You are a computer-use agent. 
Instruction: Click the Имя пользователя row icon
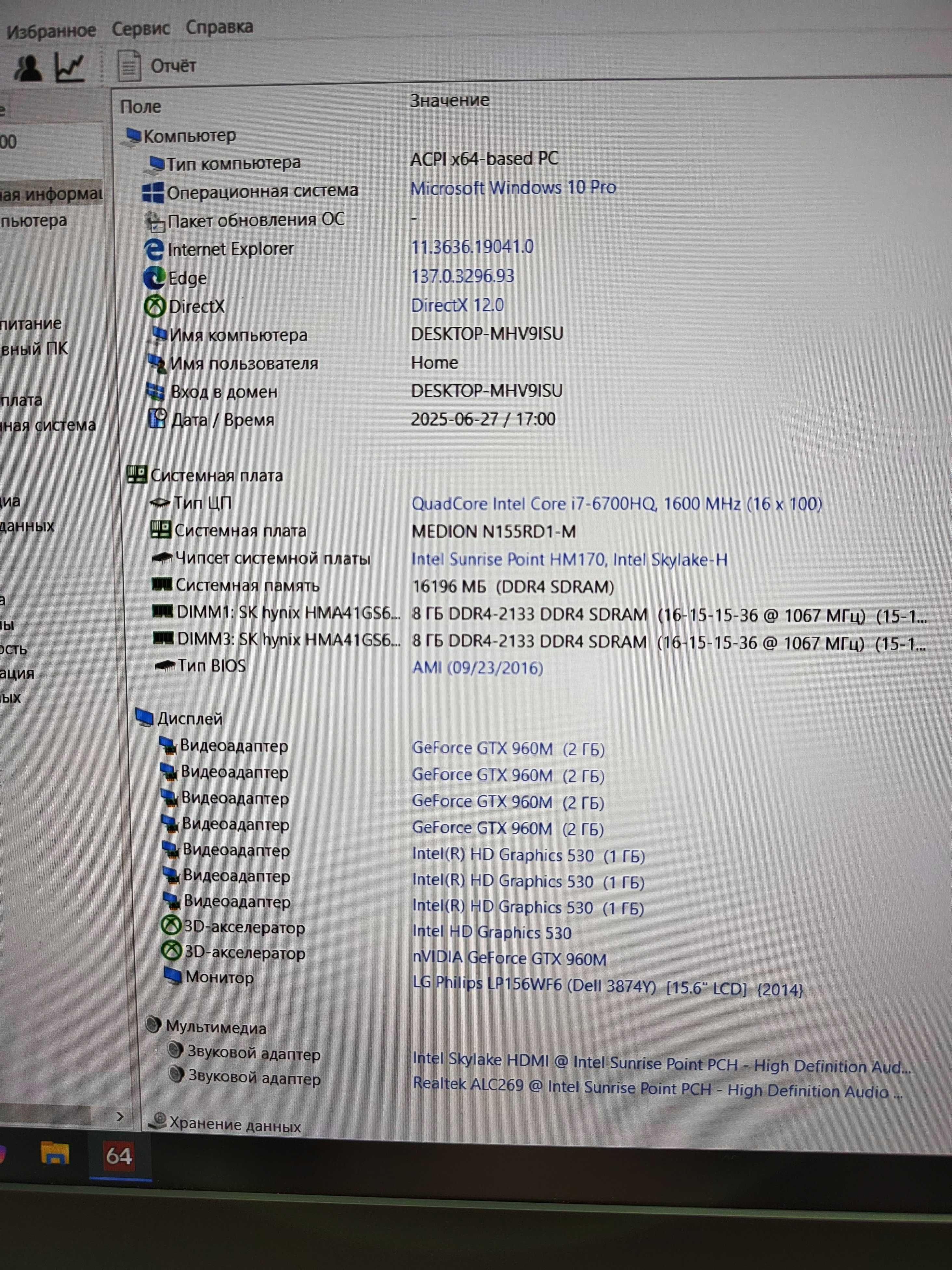pos(157,363)
